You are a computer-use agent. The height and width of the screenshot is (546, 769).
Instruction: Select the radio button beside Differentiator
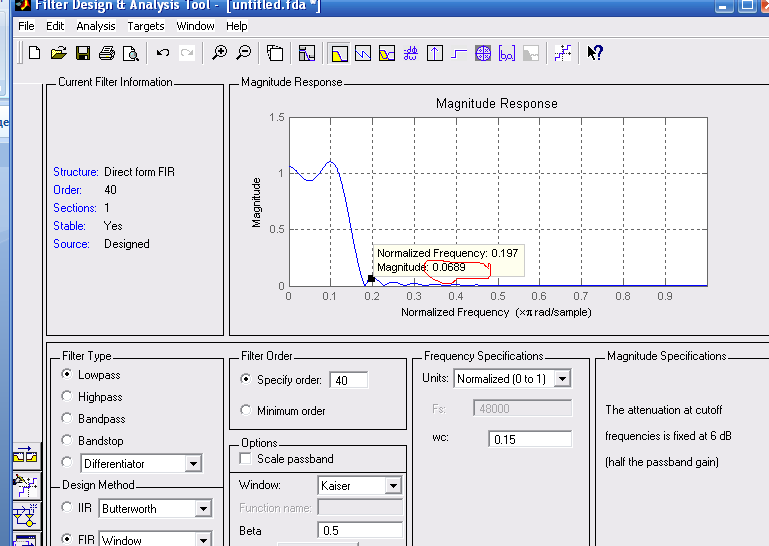67,462
